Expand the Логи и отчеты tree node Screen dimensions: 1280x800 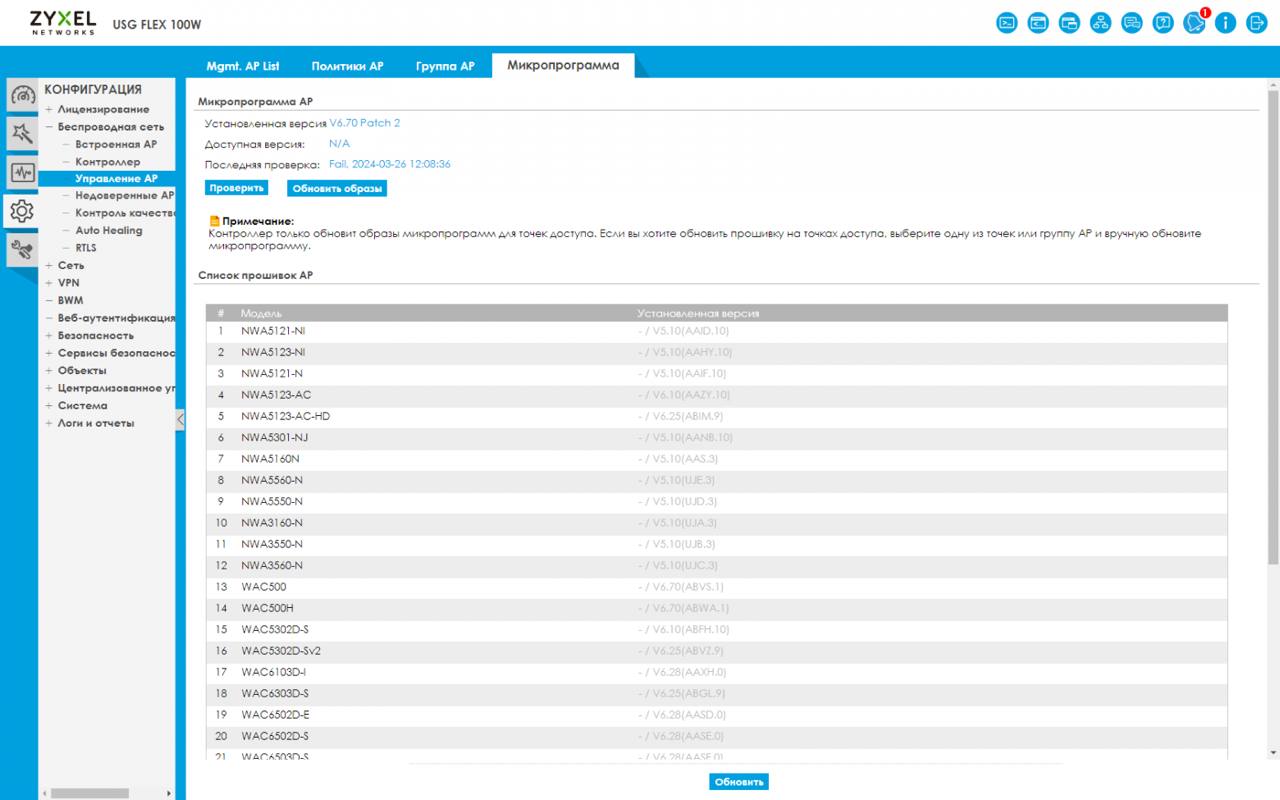coord(49,423)
